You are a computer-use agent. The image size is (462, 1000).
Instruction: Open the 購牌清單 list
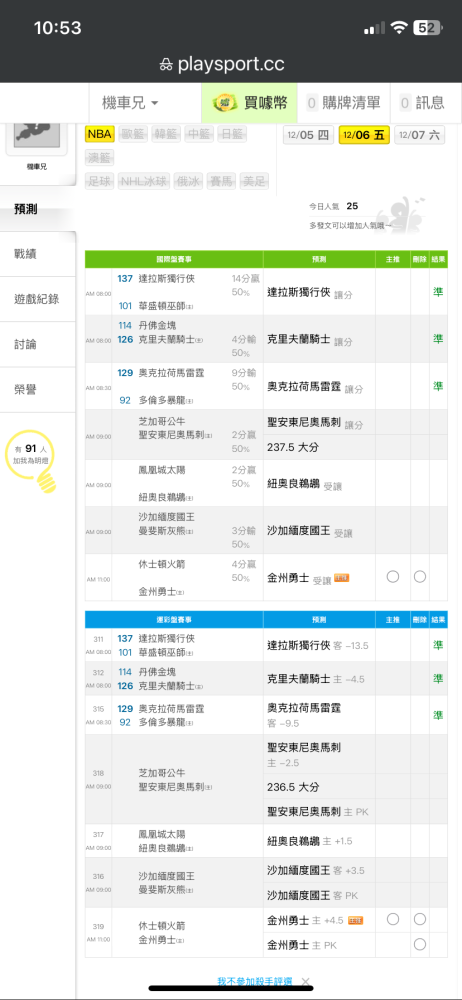click(x=345, y=103)
